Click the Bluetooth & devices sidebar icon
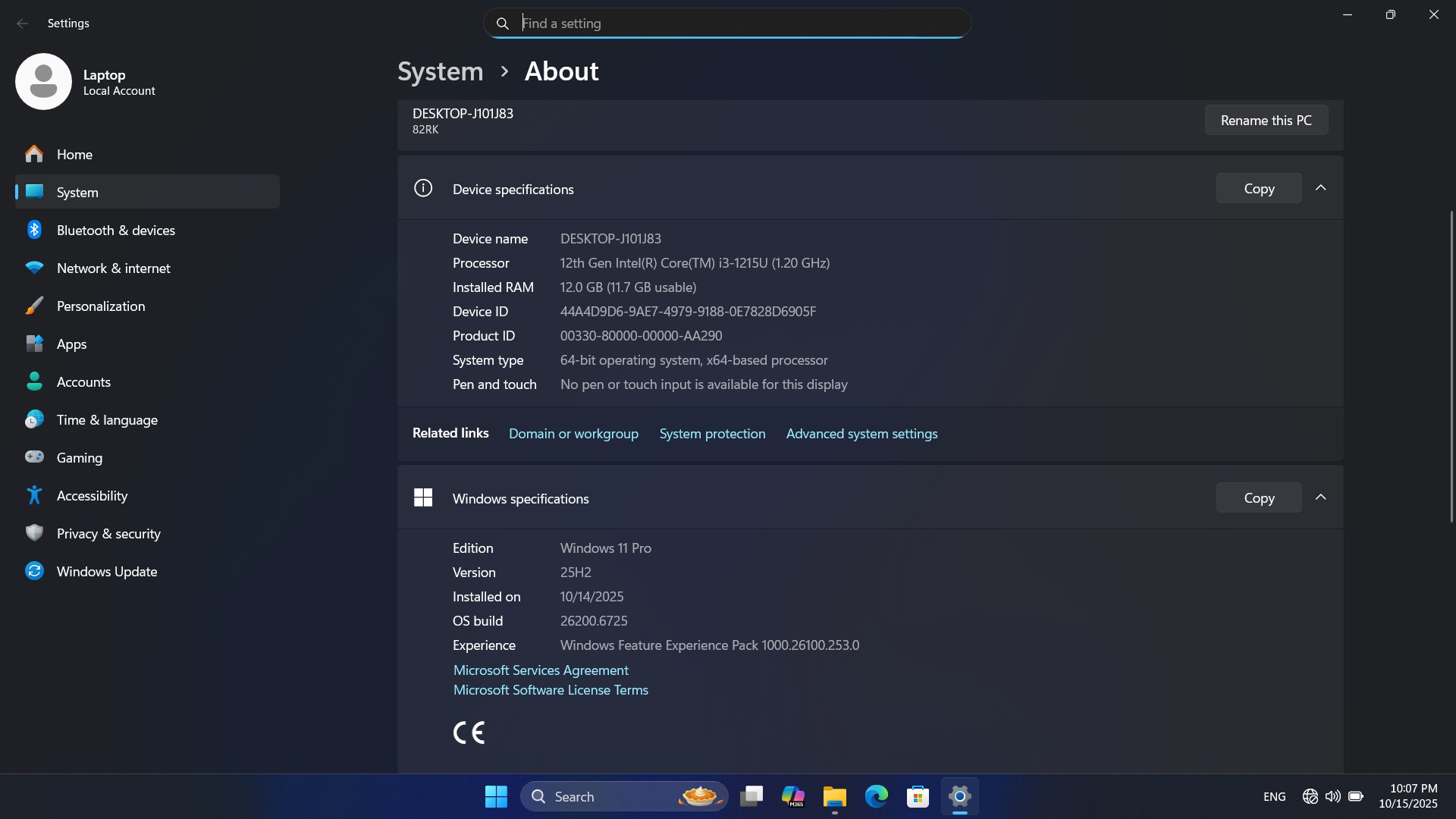Screen dimensions: 1456x819 (x=34, y=230)
